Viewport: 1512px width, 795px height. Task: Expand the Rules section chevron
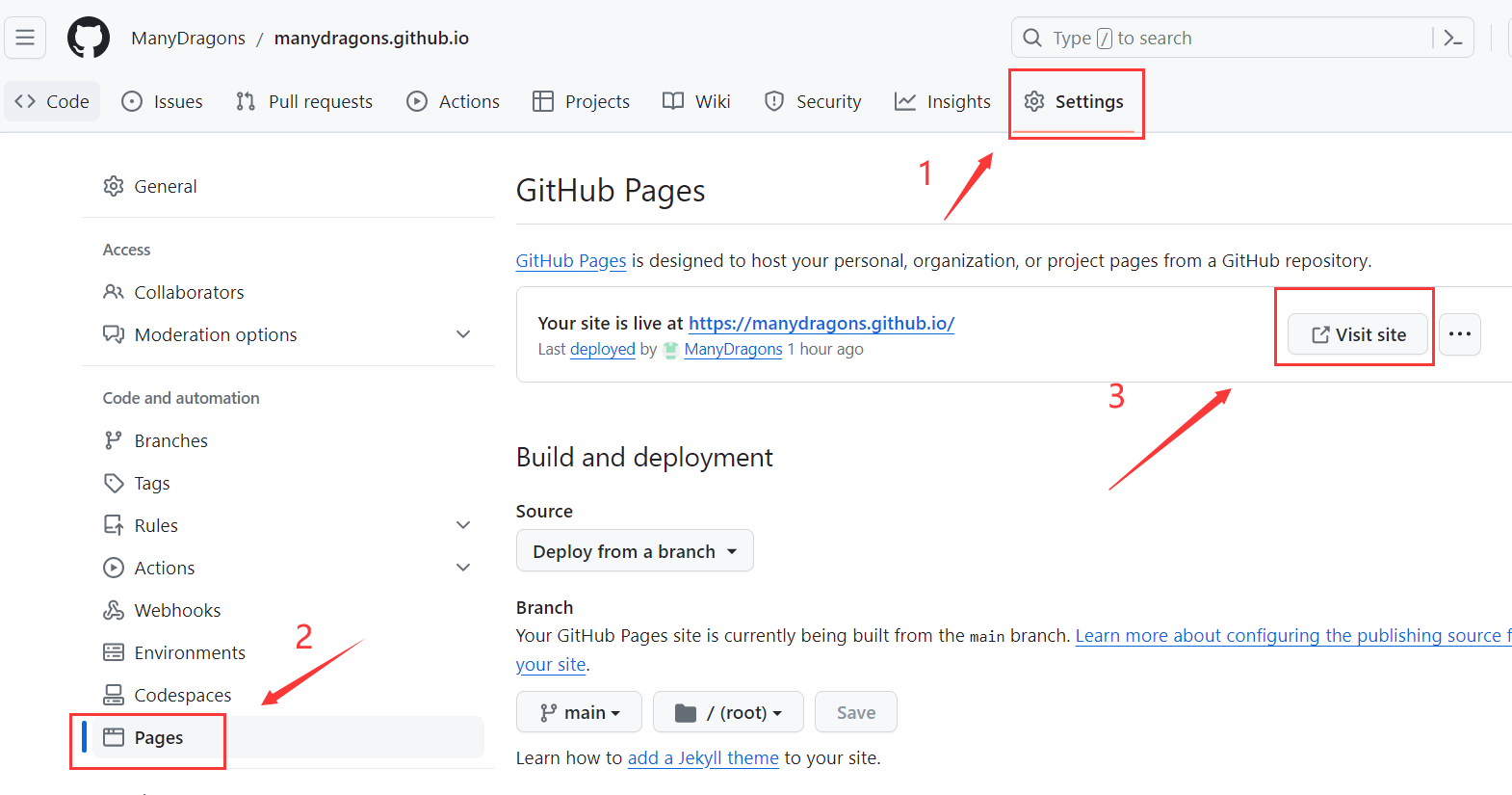(x=463, y=525)
